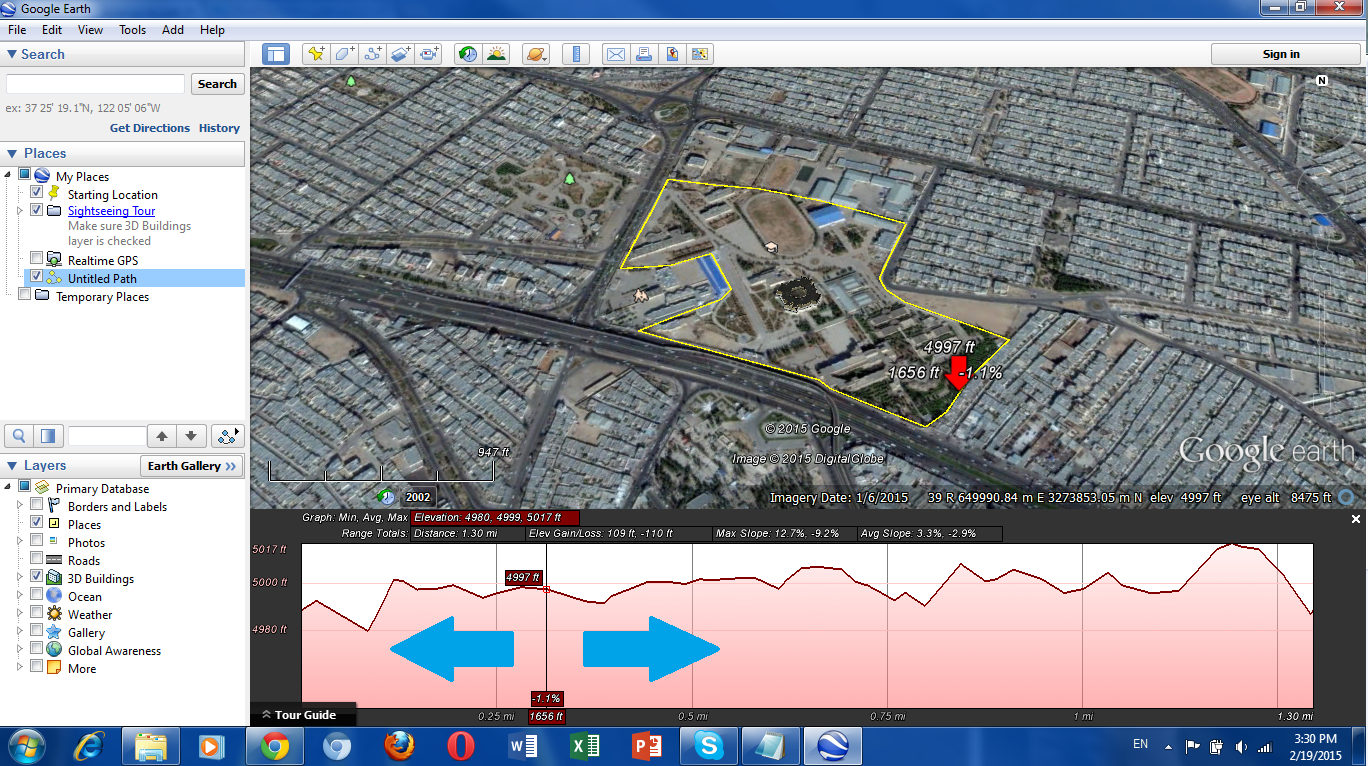This screenshot has width=1368, height=766.
Task: Collapse the Search panel
Action: [x=12, y=55]
